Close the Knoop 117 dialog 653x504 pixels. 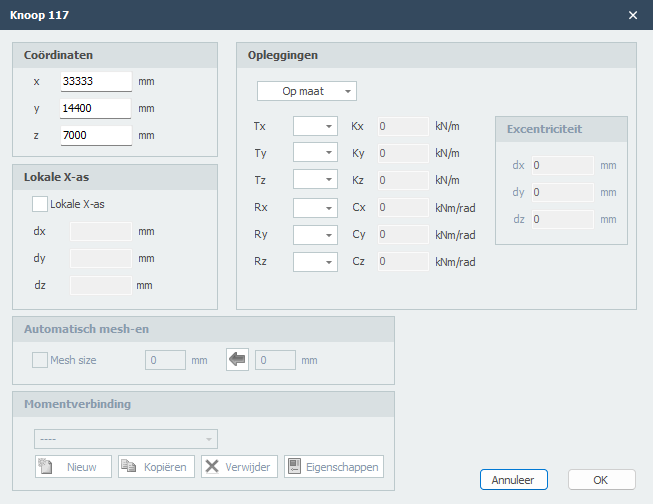(632, 15)
